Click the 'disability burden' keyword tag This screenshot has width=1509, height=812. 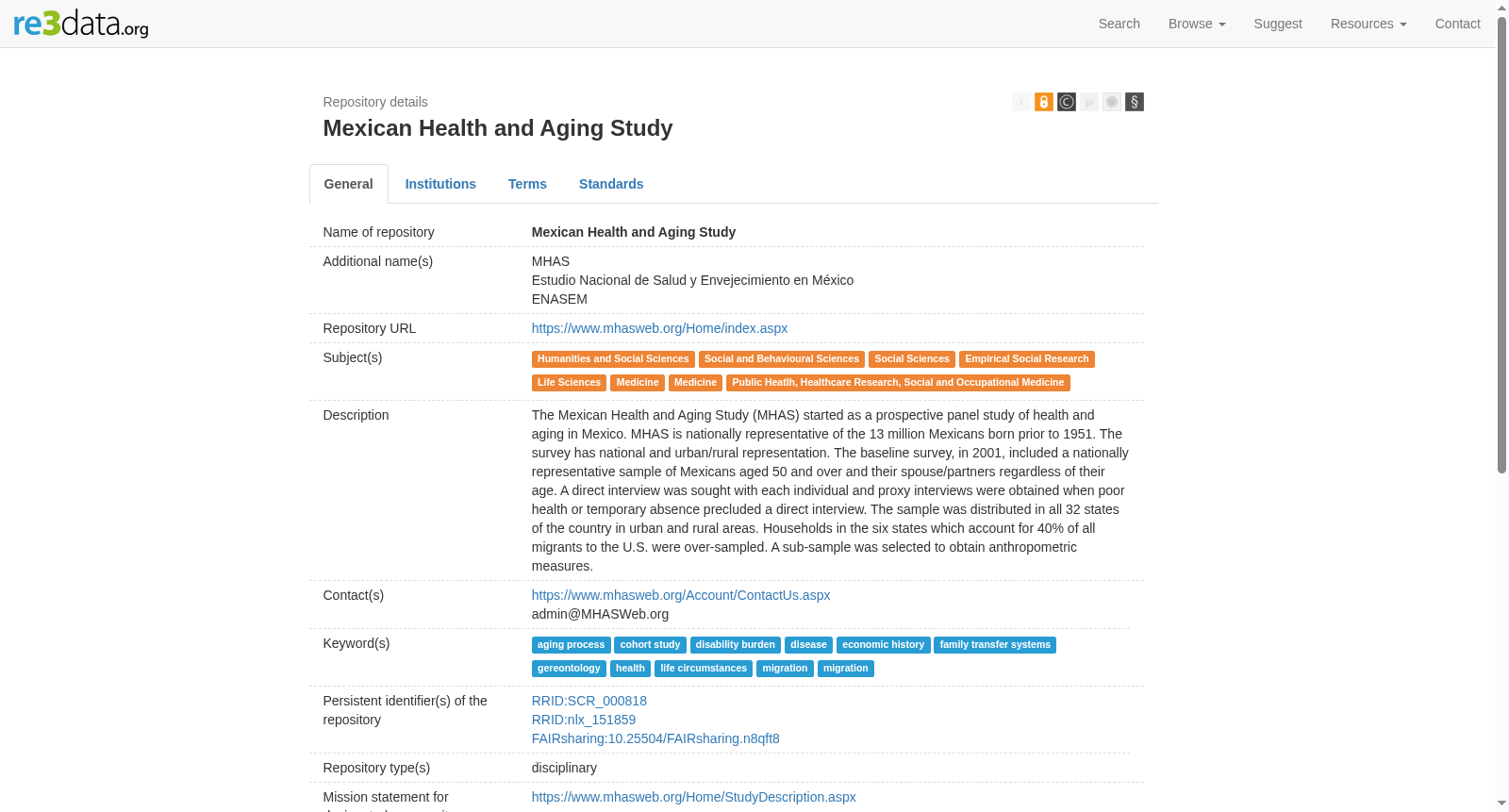point(736,645)
